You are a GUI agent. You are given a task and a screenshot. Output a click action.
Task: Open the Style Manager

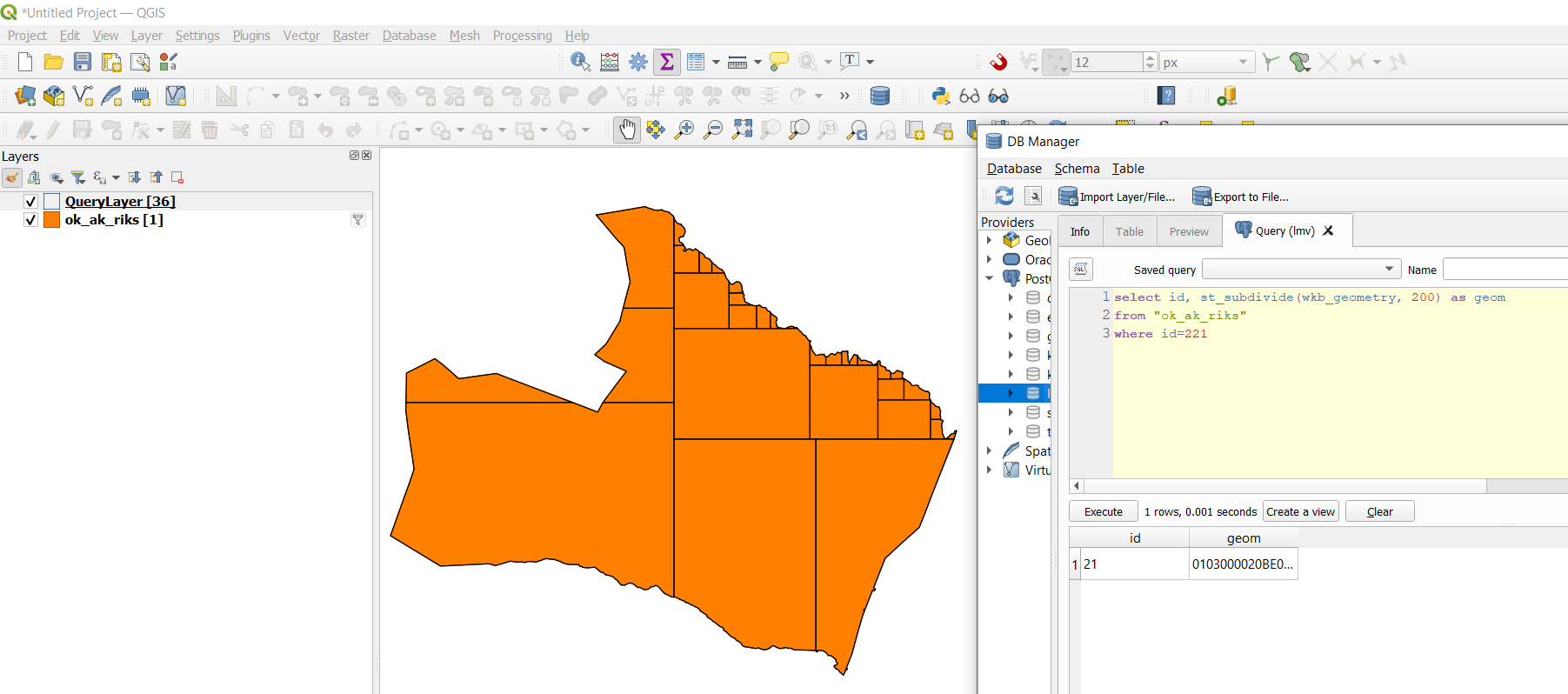[x=169, y=62]
